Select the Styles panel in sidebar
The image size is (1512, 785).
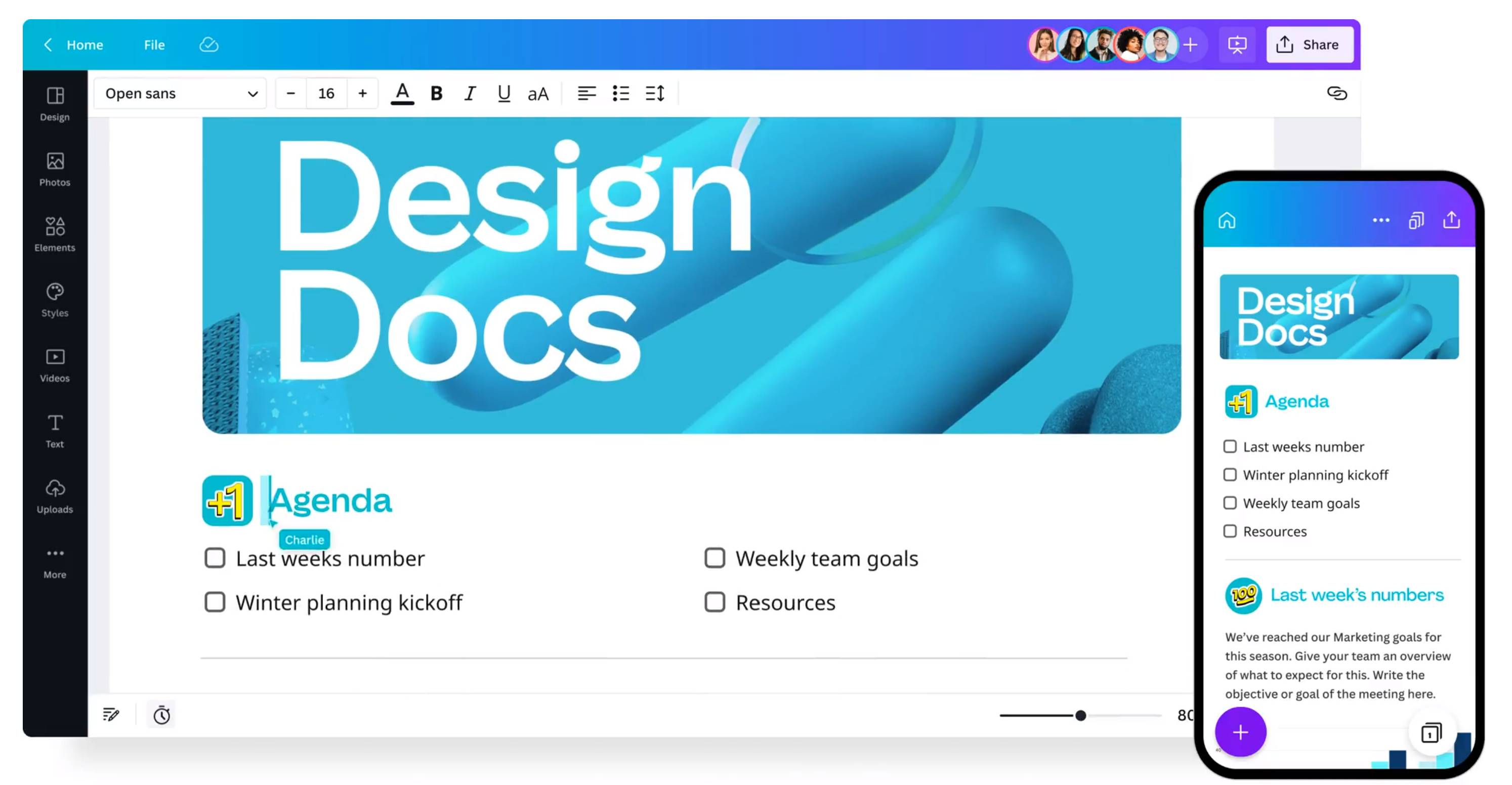(54, 300)
